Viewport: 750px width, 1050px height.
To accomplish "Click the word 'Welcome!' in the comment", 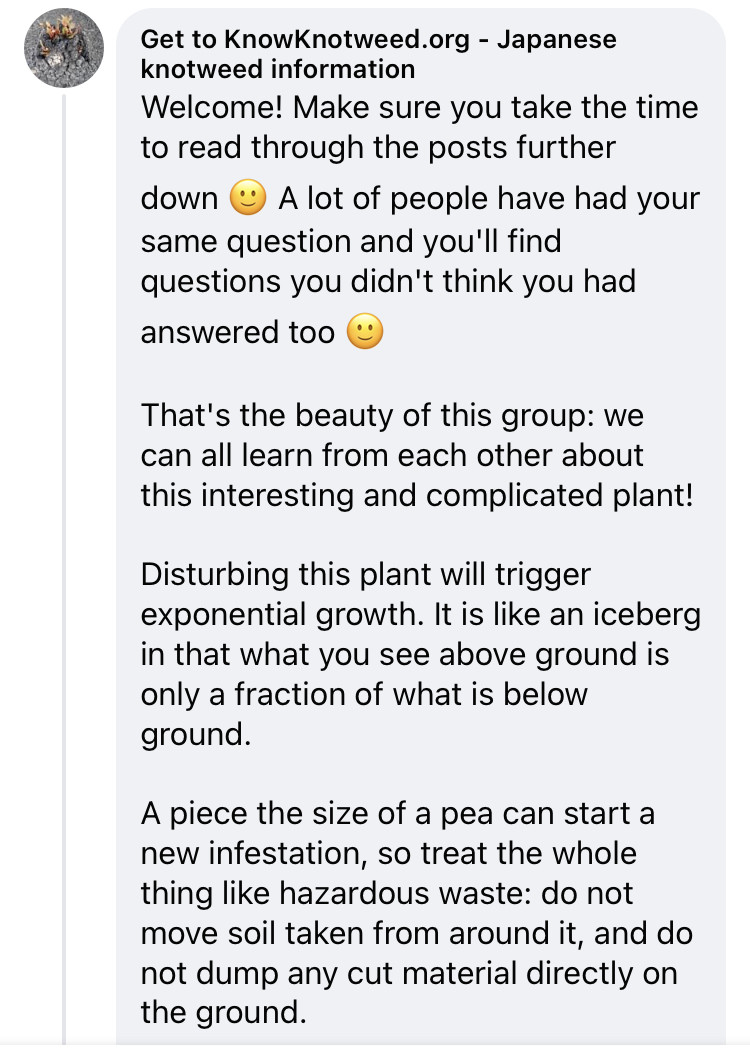I will (212, 106).
